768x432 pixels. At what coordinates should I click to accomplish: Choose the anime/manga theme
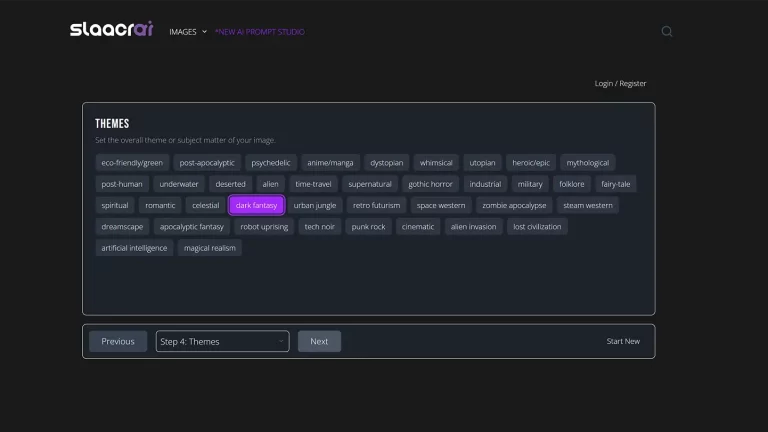[330, 162]
